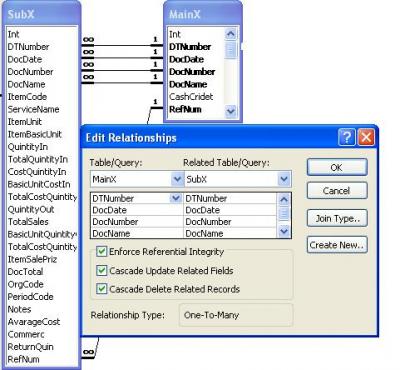Select DocNumber field in SubX table
The width and height of the screenshot is (400, 370).
30,72
